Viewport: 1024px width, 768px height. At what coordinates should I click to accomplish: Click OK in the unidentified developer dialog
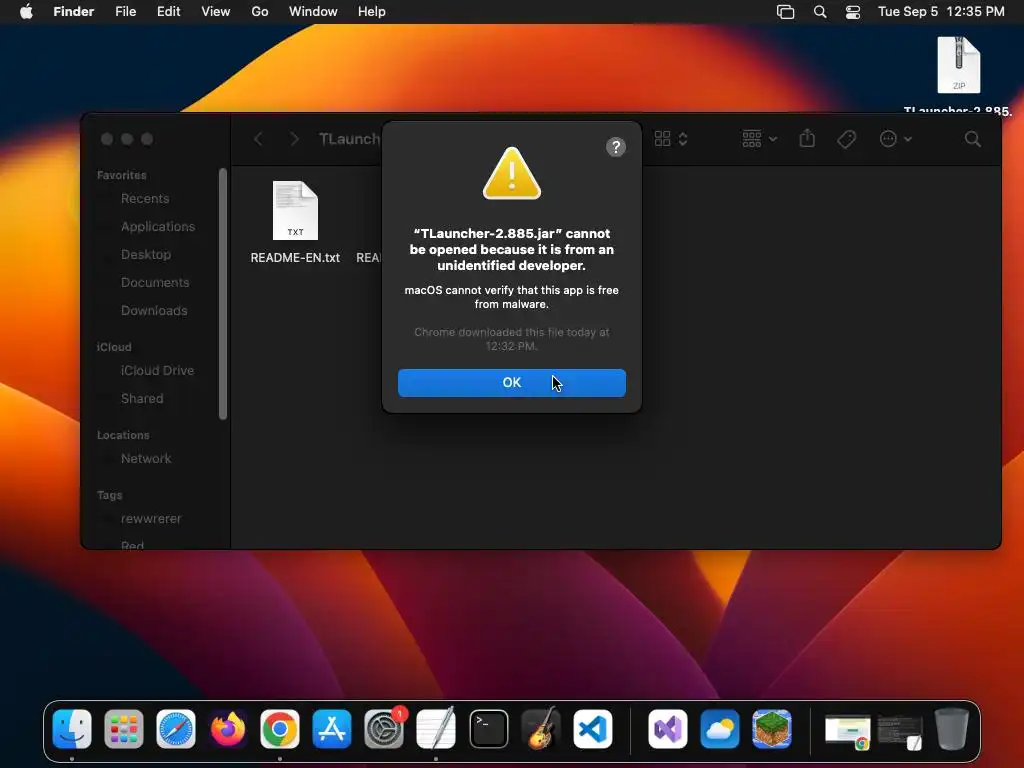tap(511, 383)
